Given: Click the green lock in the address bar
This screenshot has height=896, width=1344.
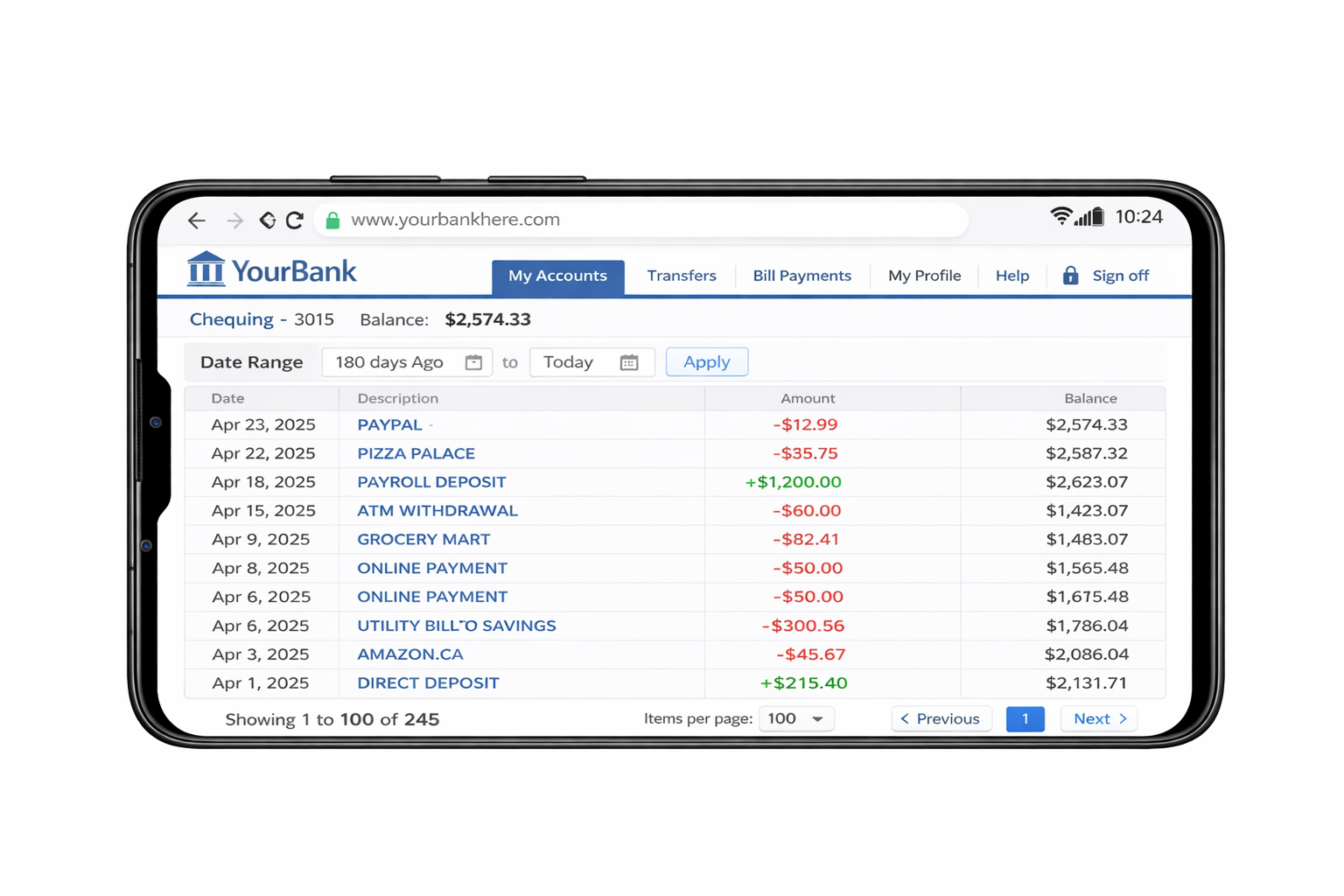Looking at the screenshot, I should tap(332, 220).
